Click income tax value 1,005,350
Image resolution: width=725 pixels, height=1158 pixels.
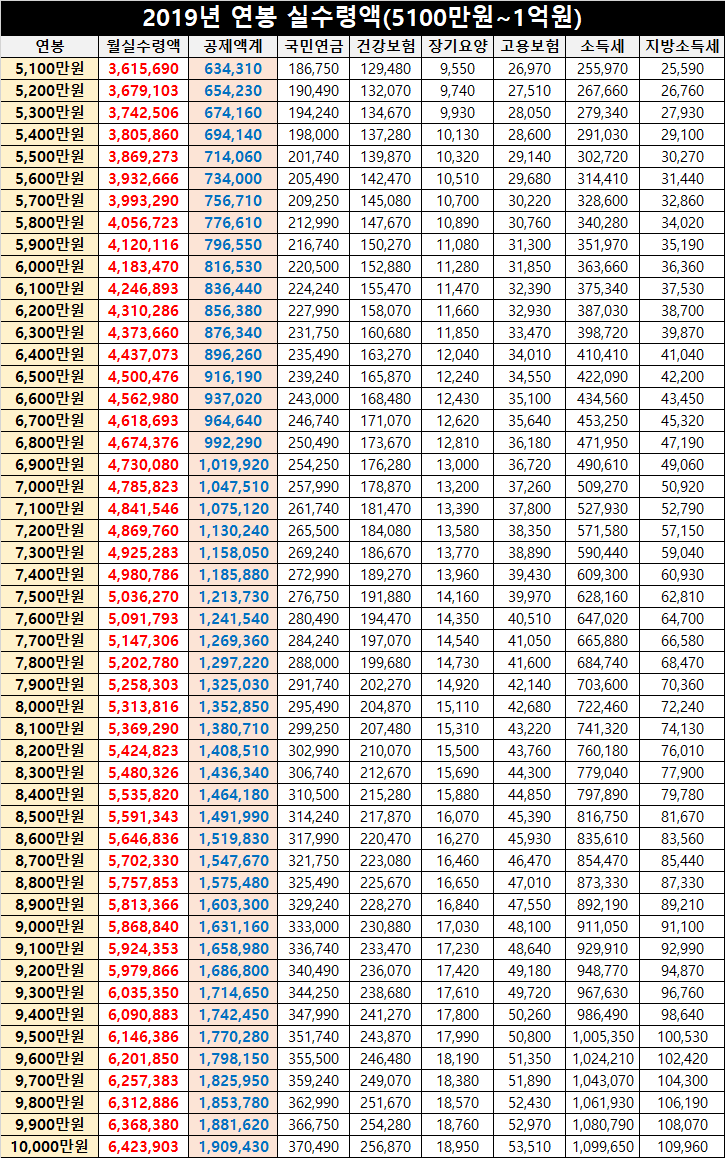pos(602,1037)
